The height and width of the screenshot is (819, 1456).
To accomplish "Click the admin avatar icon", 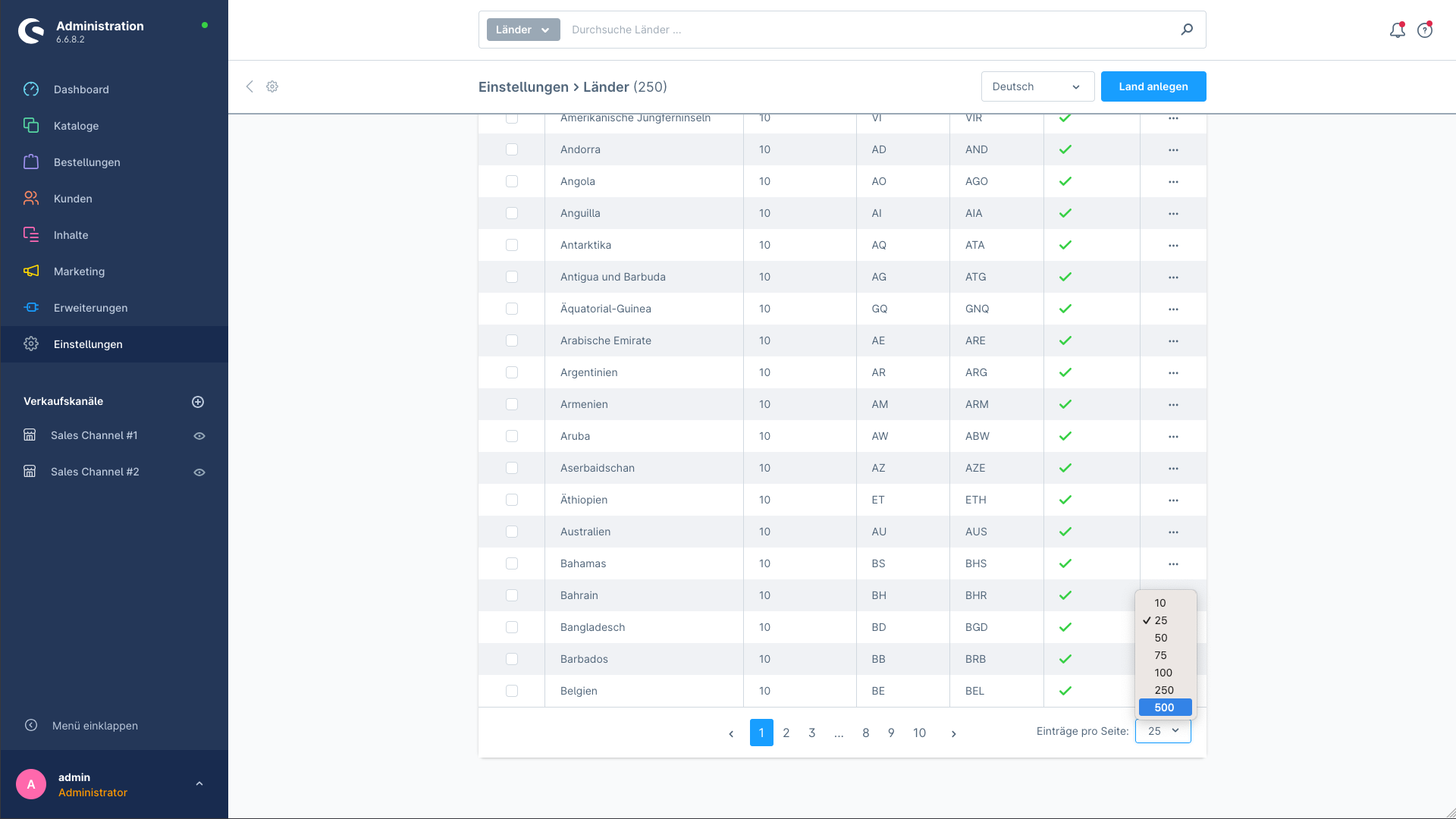I will 31,784.
